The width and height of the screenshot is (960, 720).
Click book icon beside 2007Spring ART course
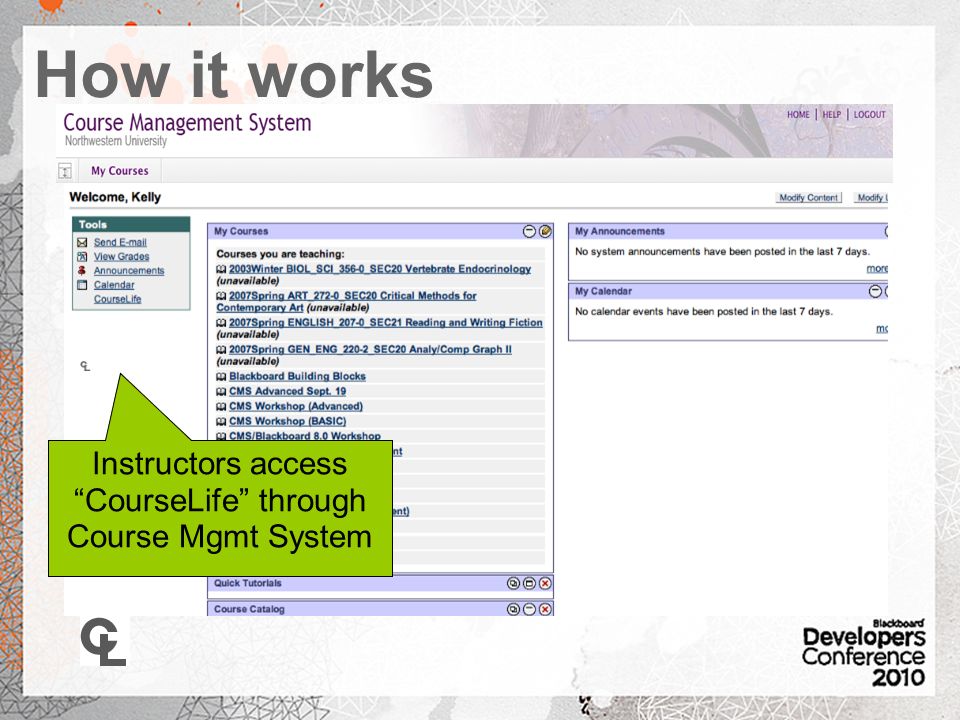[222, 296]
